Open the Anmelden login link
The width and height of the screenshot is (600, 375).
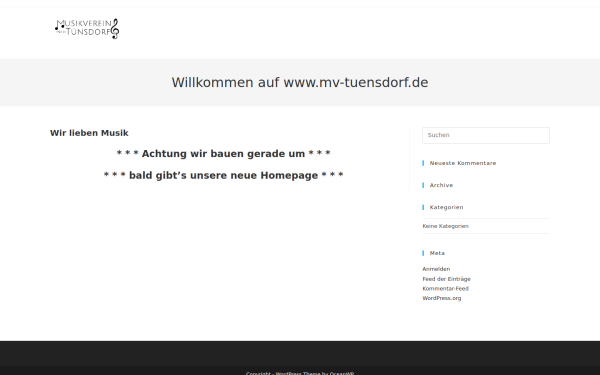pyautogui.click(x=436, y=269)
